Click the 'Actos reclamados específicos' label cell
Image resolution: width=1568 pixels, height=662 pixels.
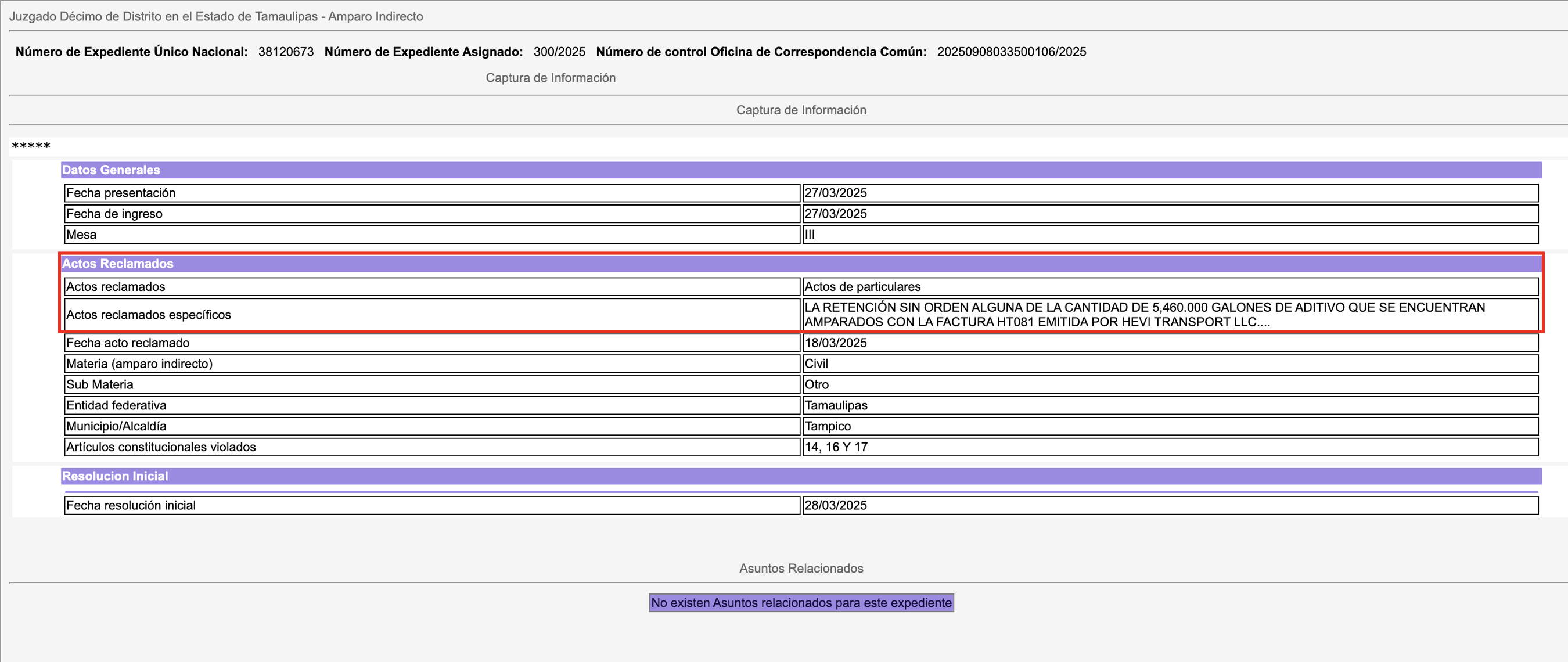(432, 315)
